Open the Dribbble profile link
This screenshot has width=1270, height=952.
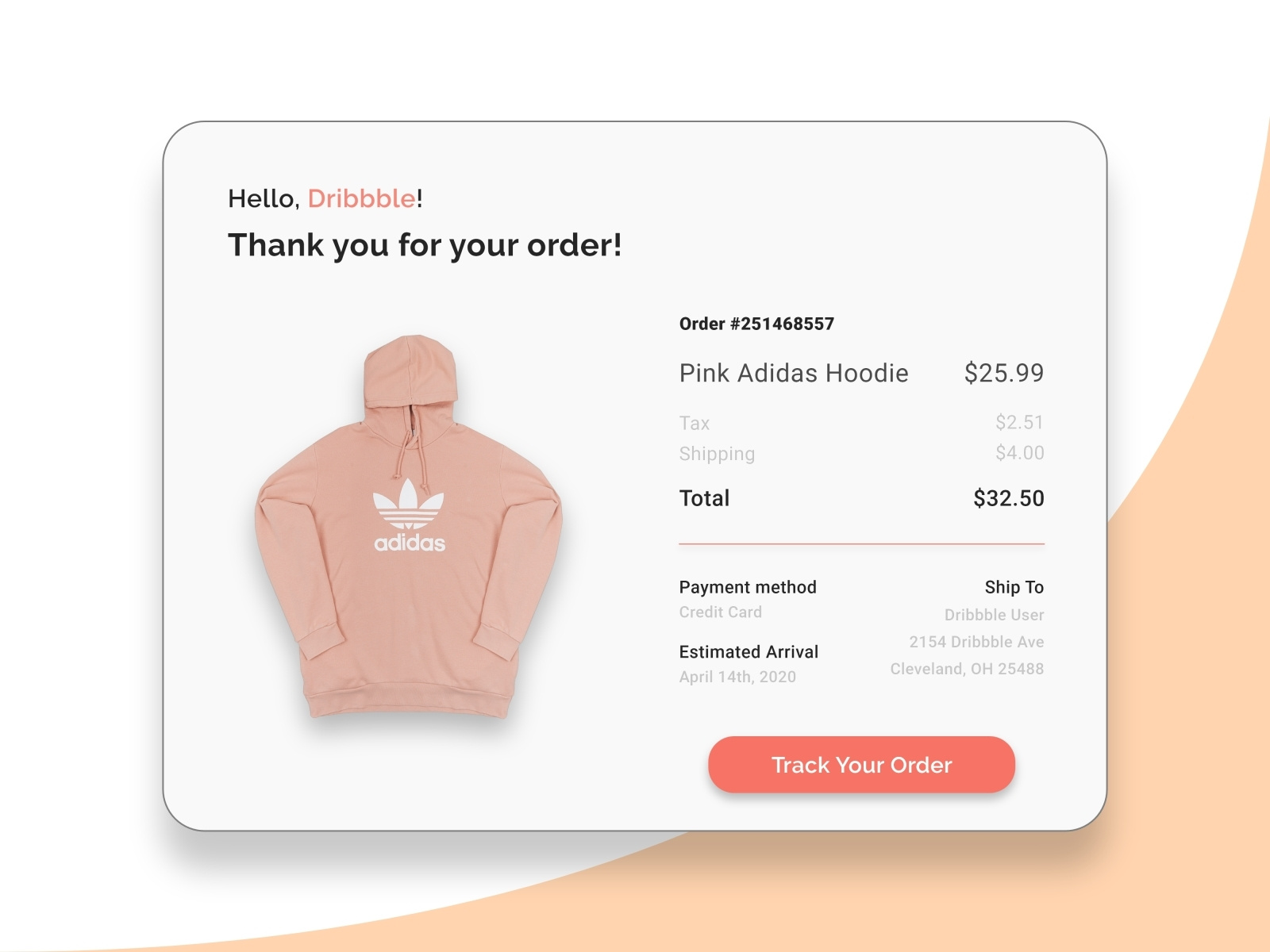361,198
